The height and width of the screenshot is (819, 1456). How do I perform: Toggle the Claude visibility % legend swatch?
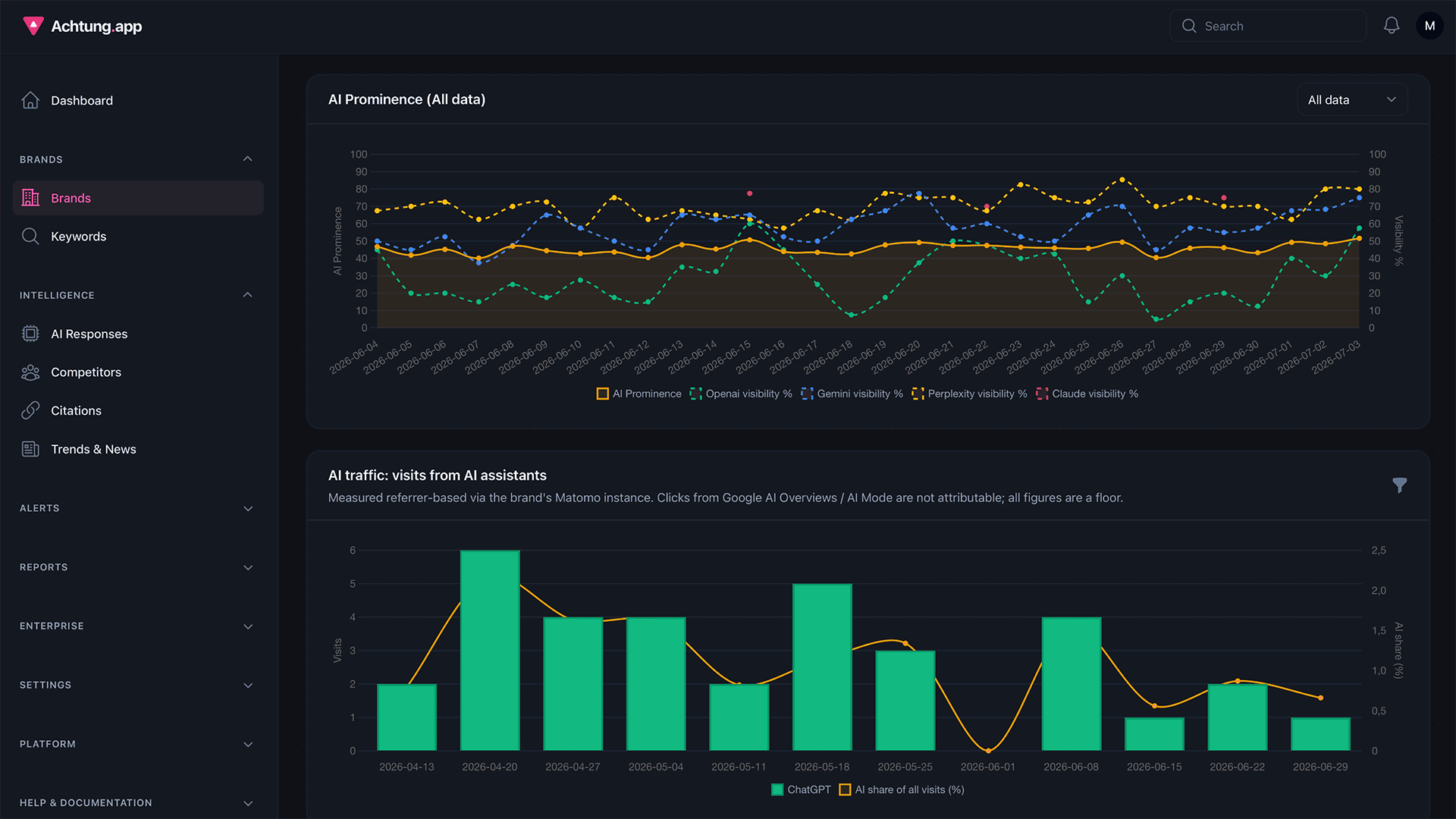(1042, 394)
